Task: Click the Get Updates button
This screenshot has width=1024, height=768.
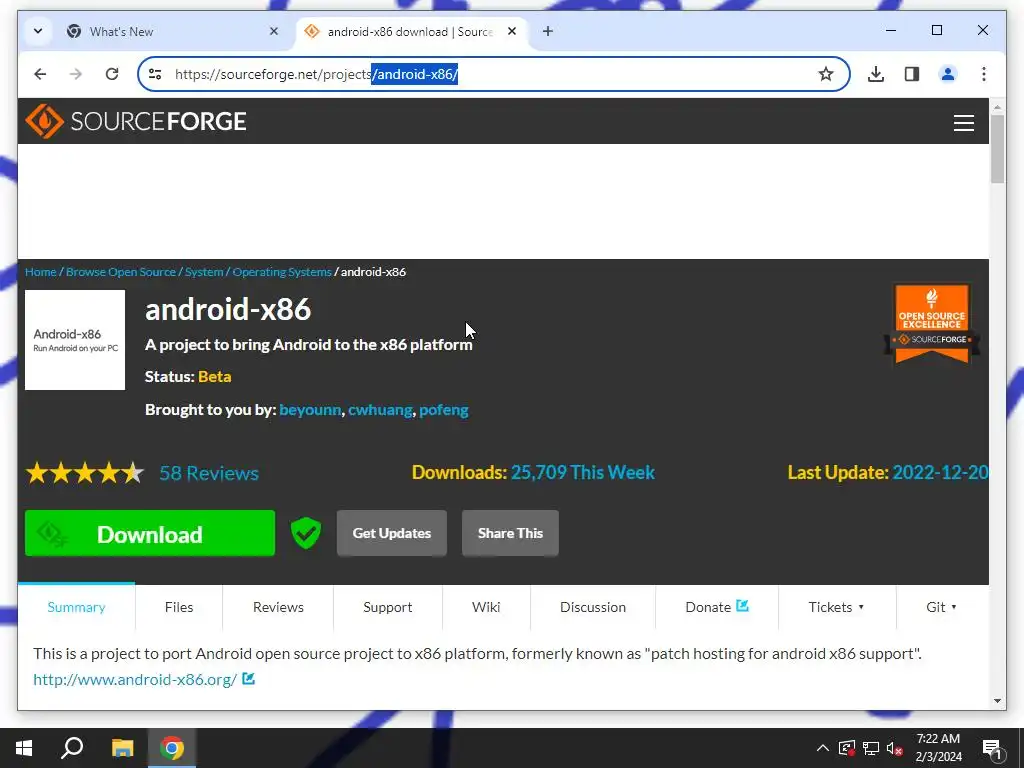Action: 392,533
